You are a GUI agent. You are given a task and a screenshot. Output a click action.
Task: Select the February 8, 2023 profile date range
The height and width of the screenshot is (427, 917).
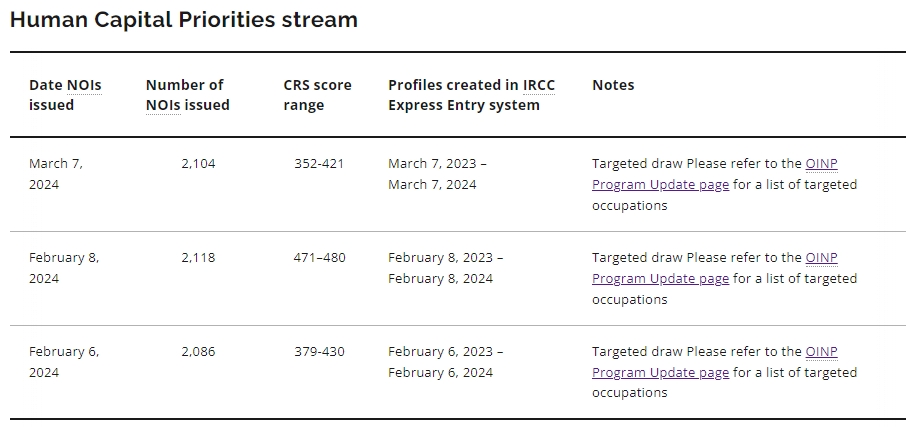(445, 268)
